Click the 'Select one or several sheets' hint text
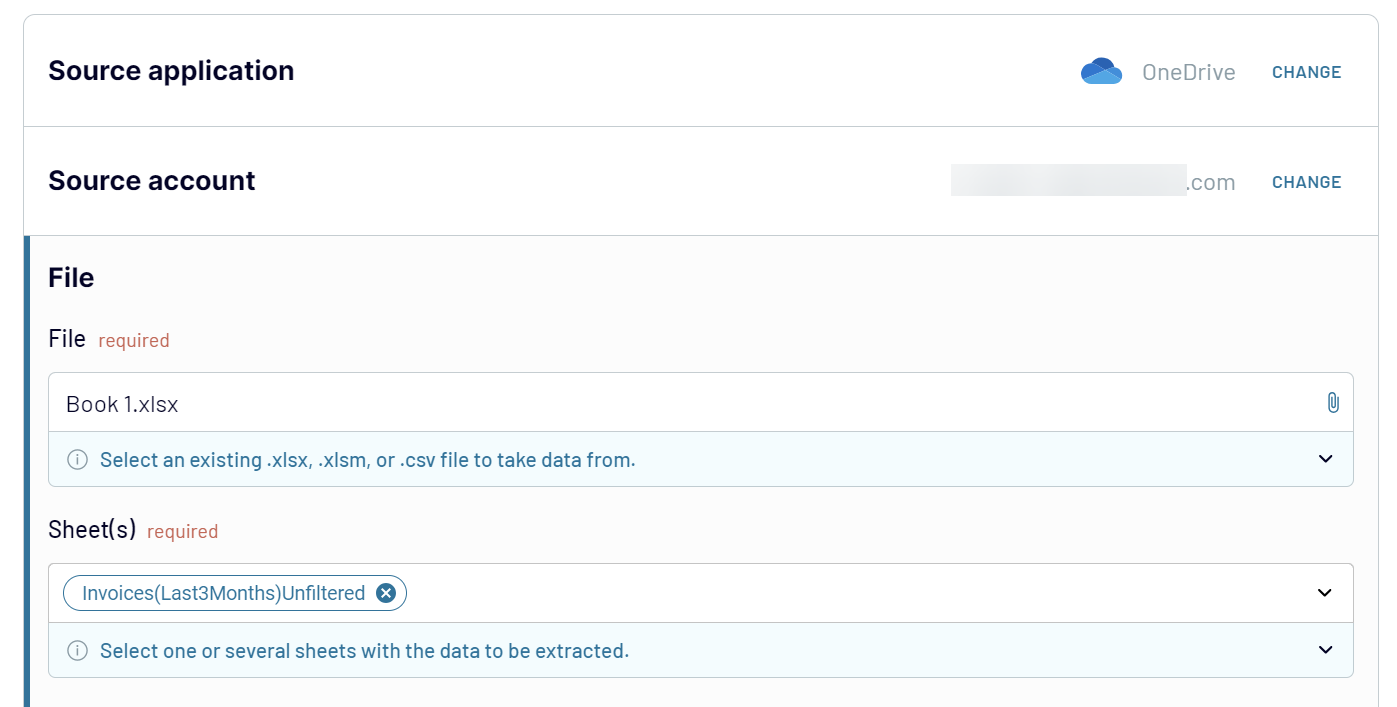 364,651
